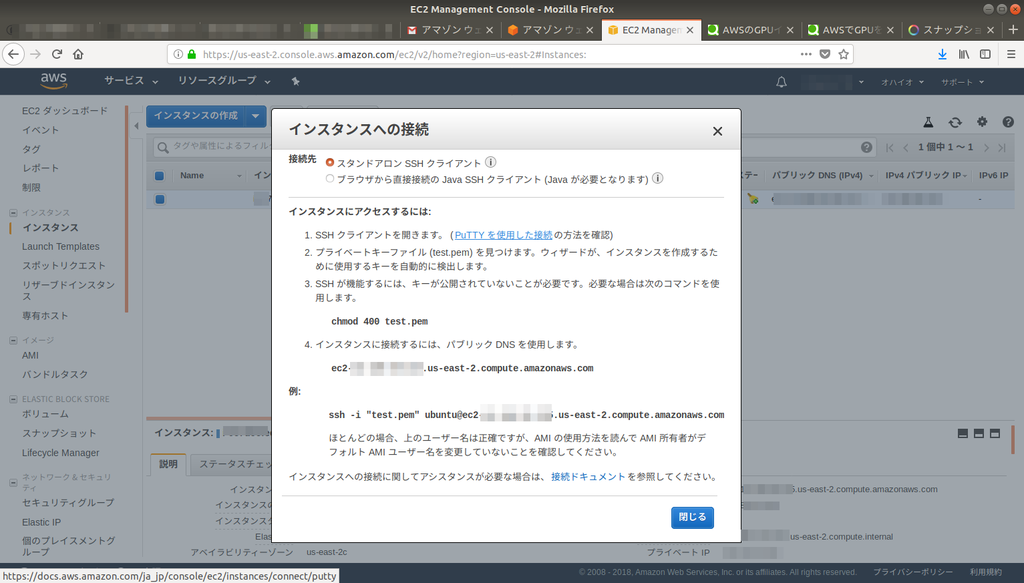Viewport: 1024px width, 583px height.
Task: Open the リソースグループ dropdown menu
Action: point(224,81)
